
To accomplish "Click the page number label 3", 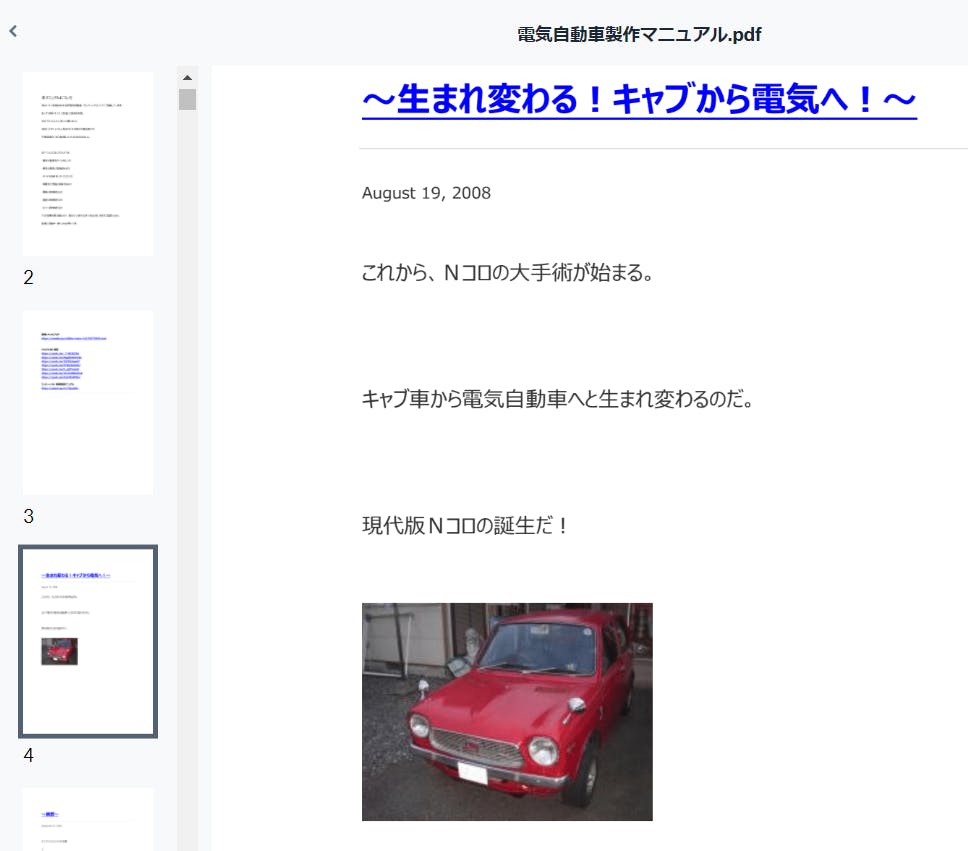I will click(x=28, y=516).
